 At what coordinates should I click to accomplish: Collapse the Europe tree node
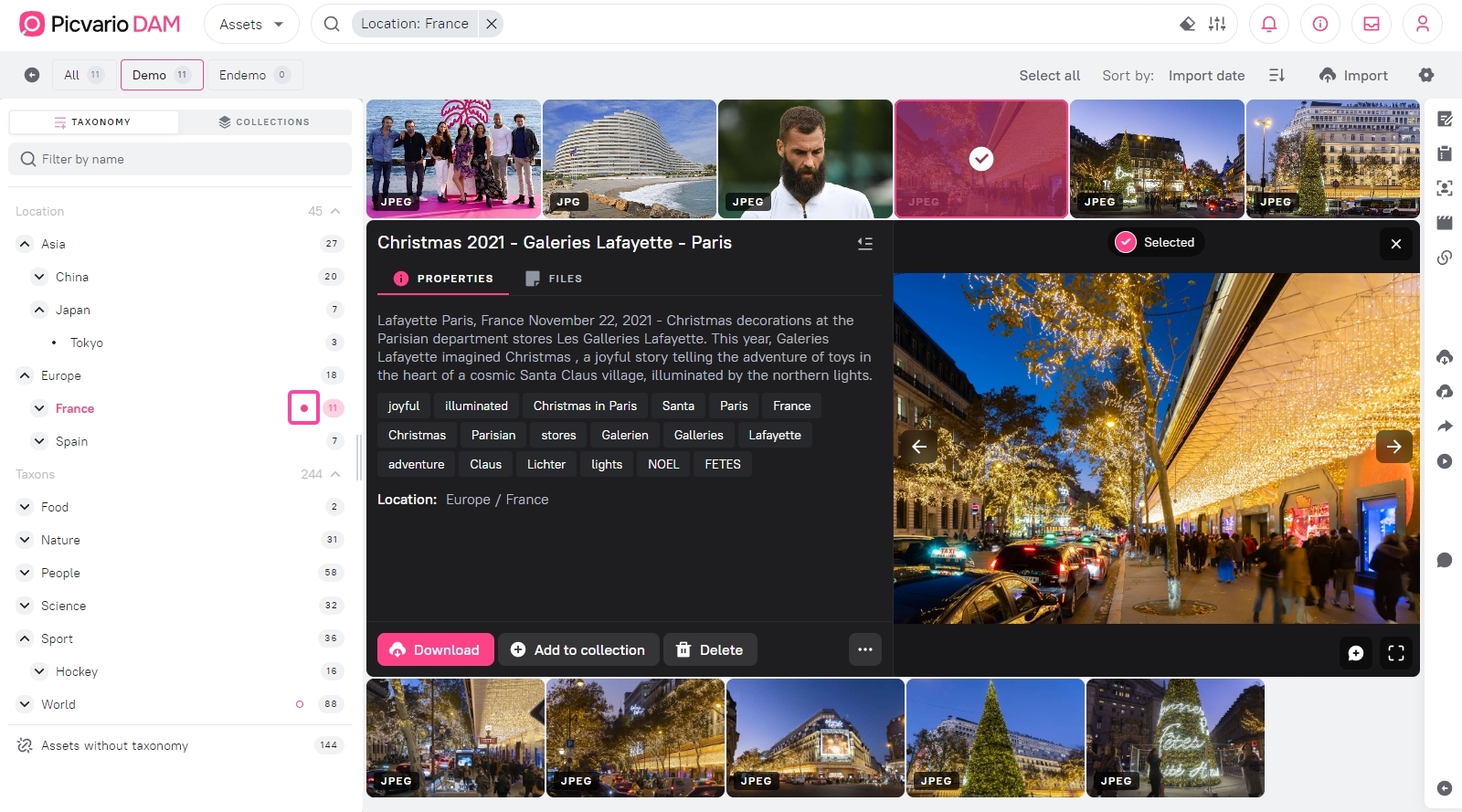point(25,375)
